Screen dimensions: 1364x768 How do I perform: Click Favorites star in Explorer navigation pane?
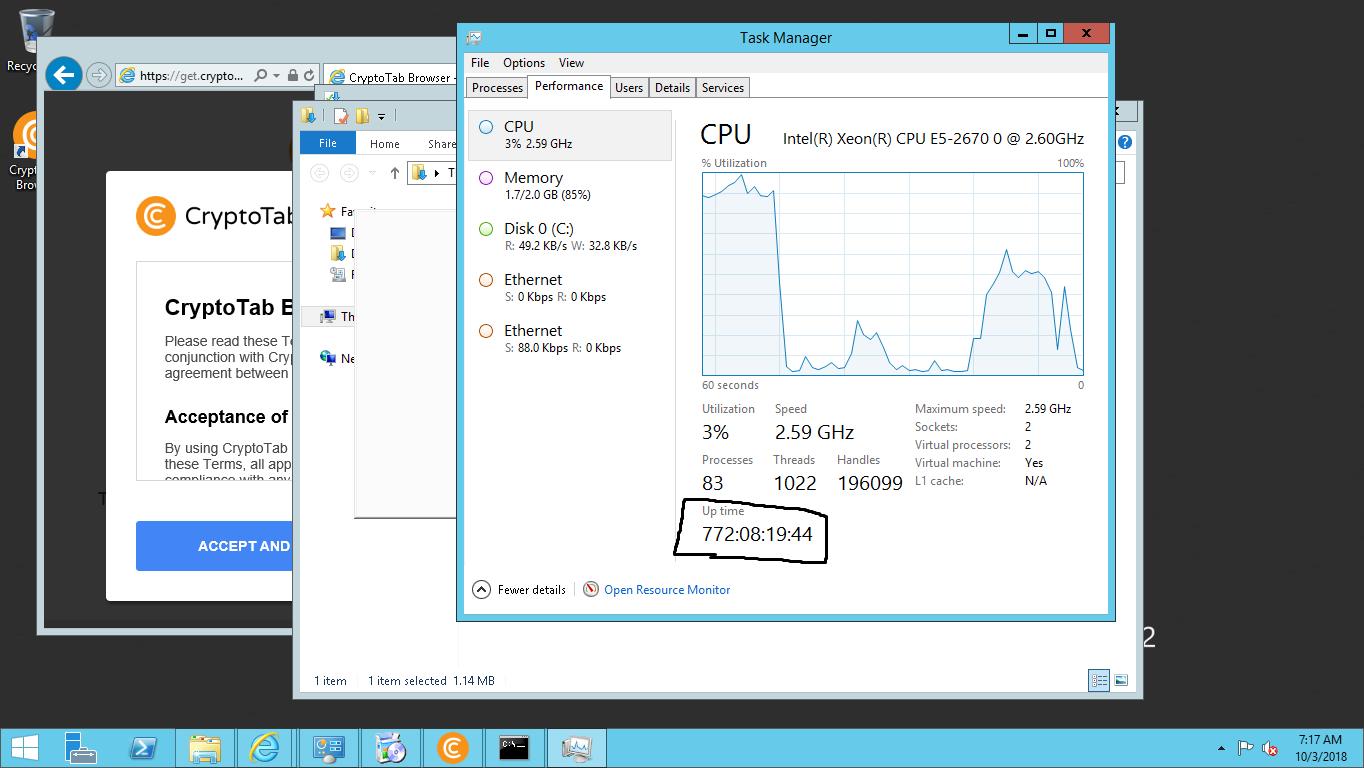point(327,211)
